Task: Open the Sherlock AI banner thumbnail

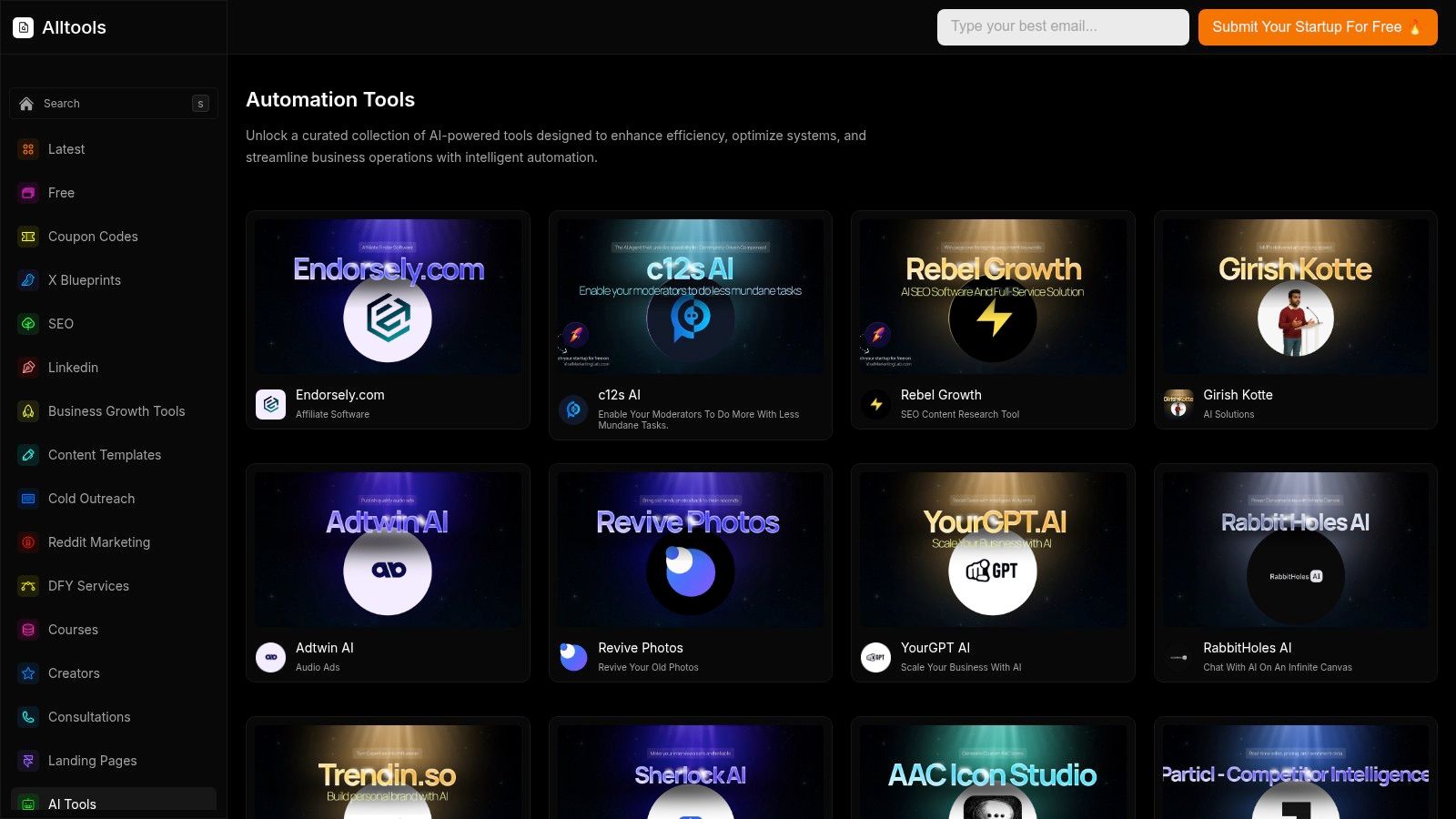Action: pyautogui.click(x=691, y=772)
